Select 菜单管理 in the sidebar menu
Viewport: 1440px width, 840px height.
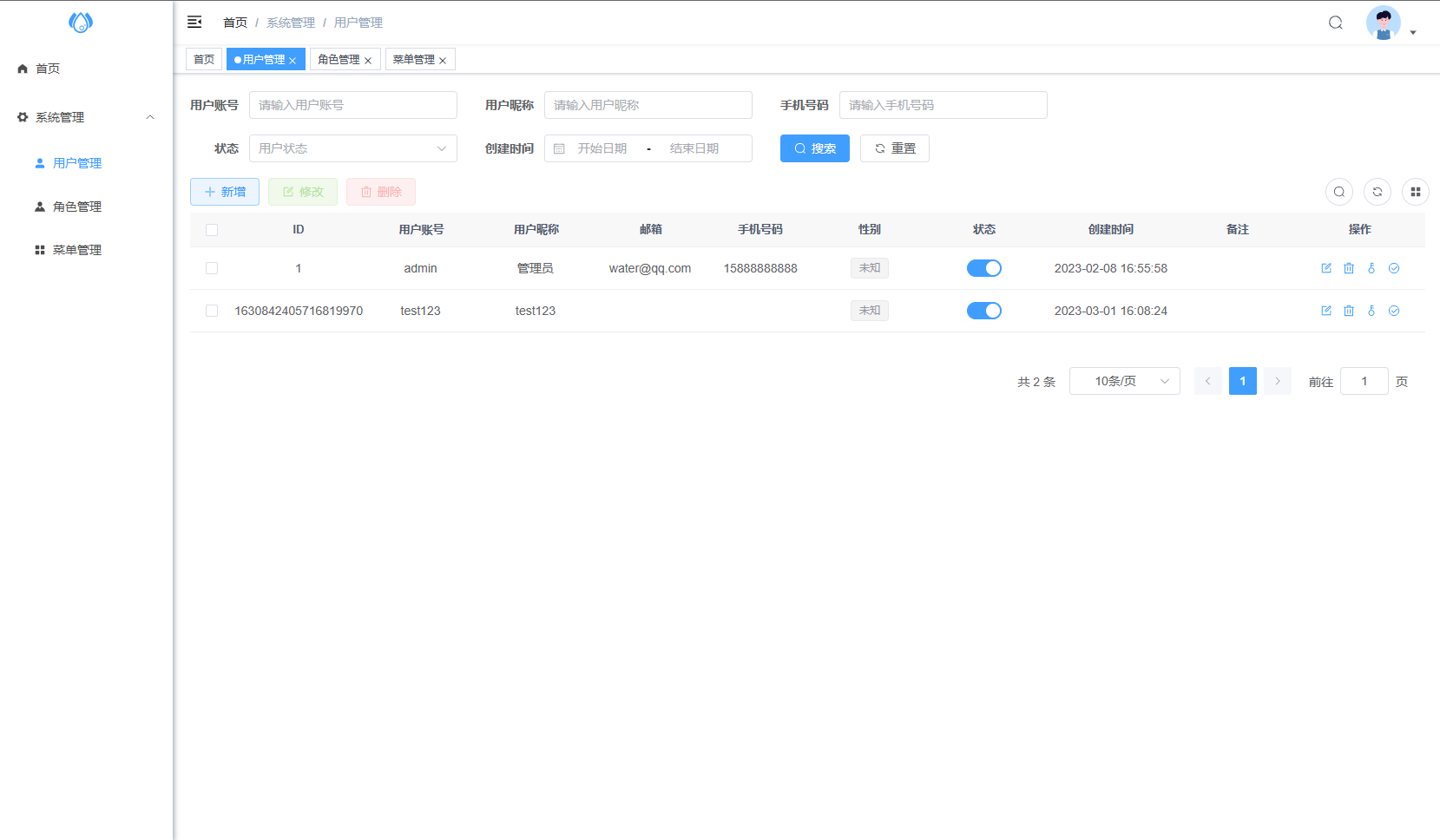pos(77,250)
